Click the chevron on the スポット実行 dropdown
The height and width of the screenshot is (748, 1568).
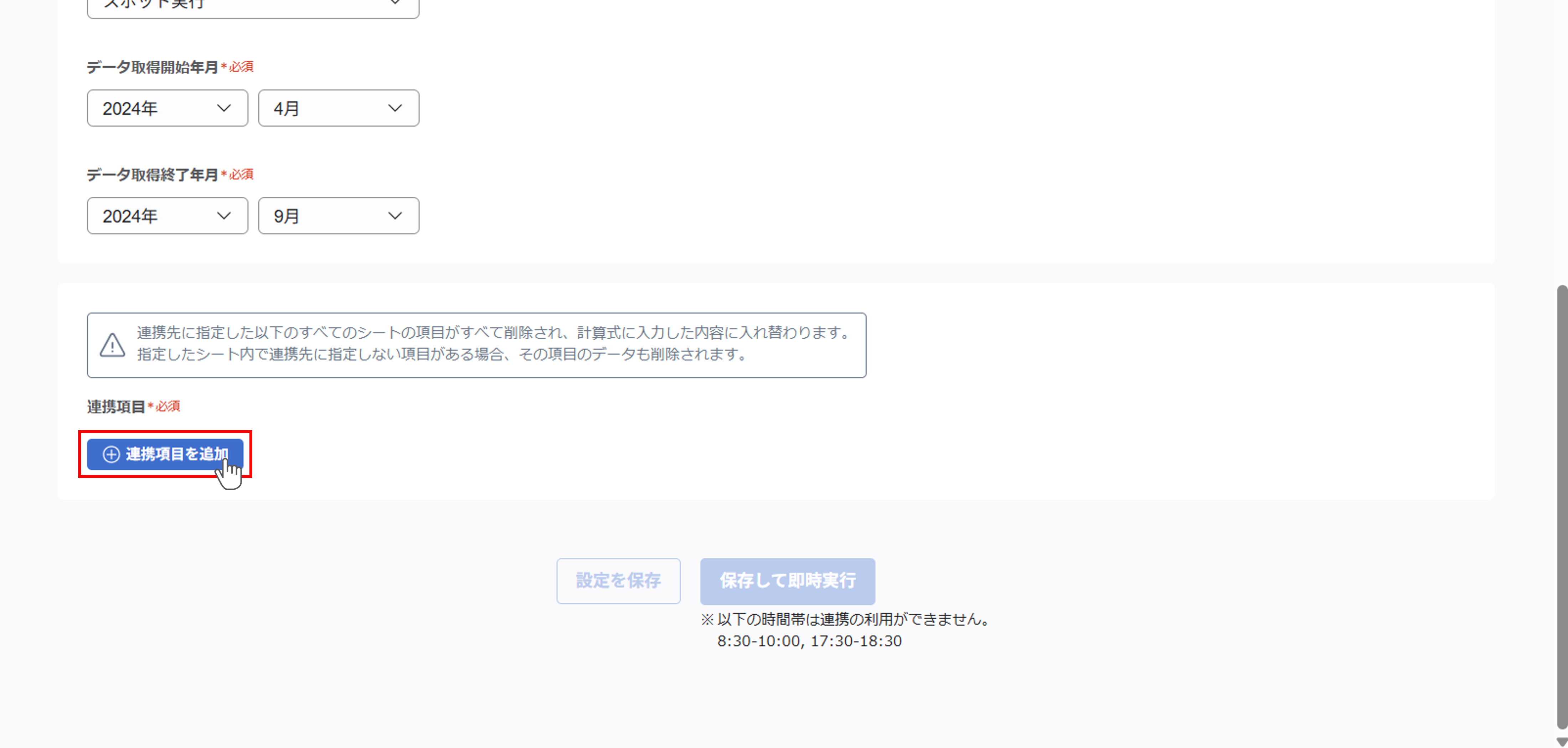coord(394,4)
